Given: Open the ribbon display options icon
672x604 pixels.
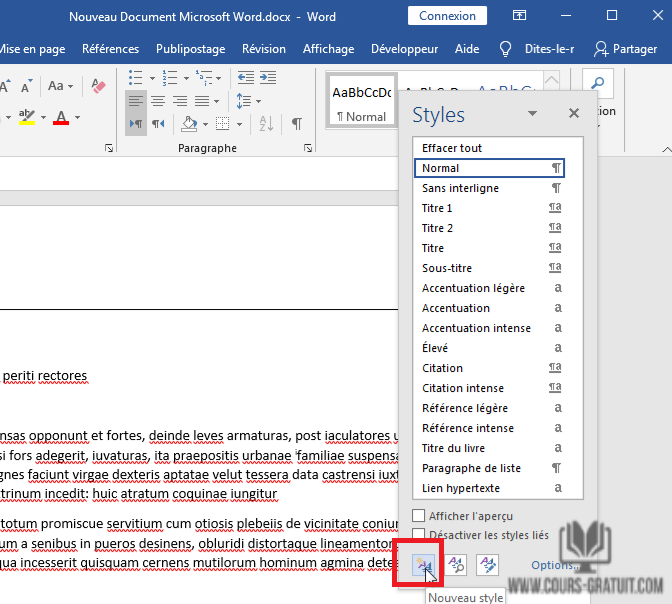Looking at the screenshot, I should point(519,16).
